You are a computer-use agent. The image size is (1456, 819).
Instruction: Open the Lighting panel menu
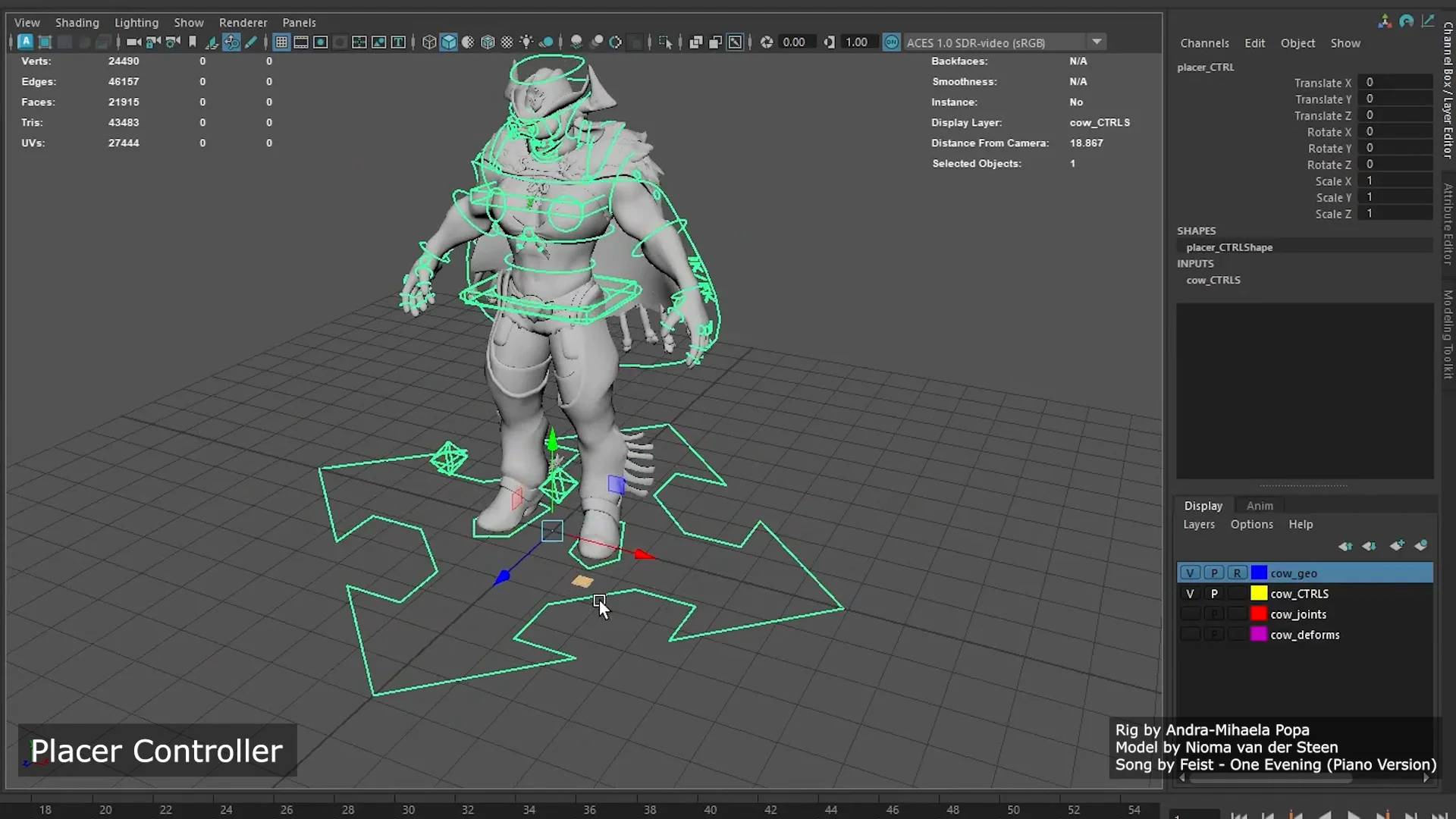tap(136, 23)
